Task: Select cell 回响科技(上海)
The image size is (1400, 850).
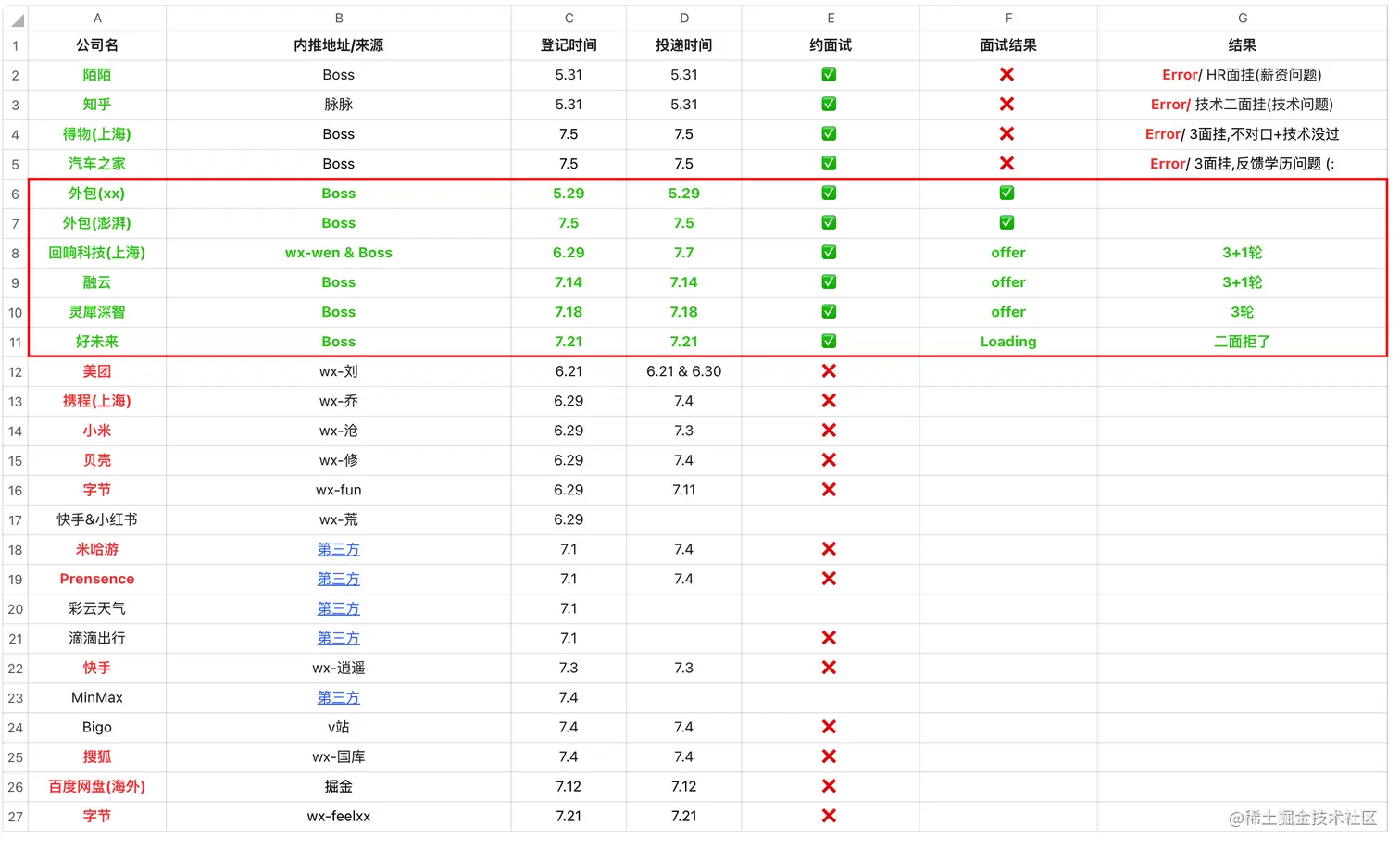Action: (97, 253)
